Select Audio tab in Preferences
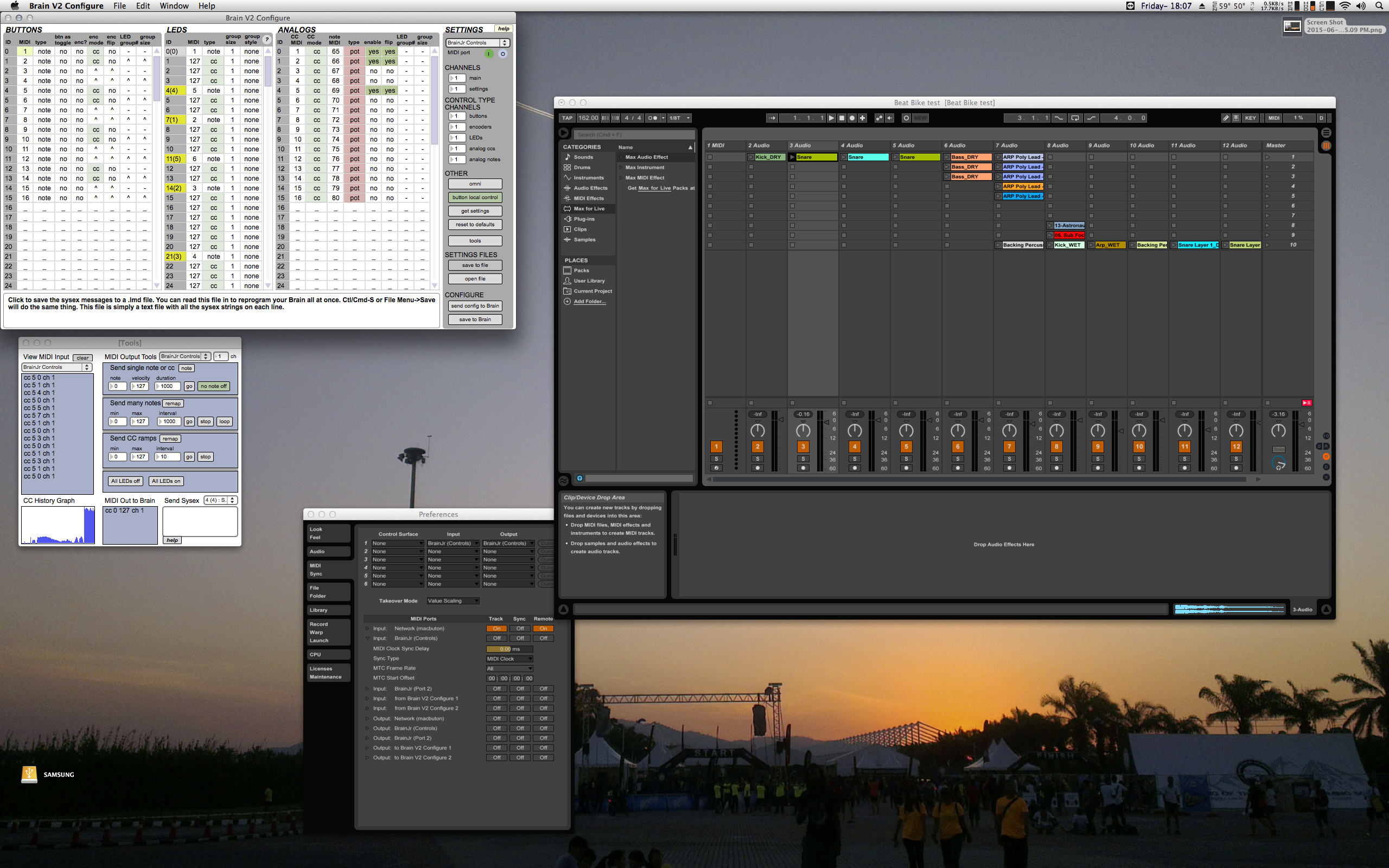 (x=328, y=551)
